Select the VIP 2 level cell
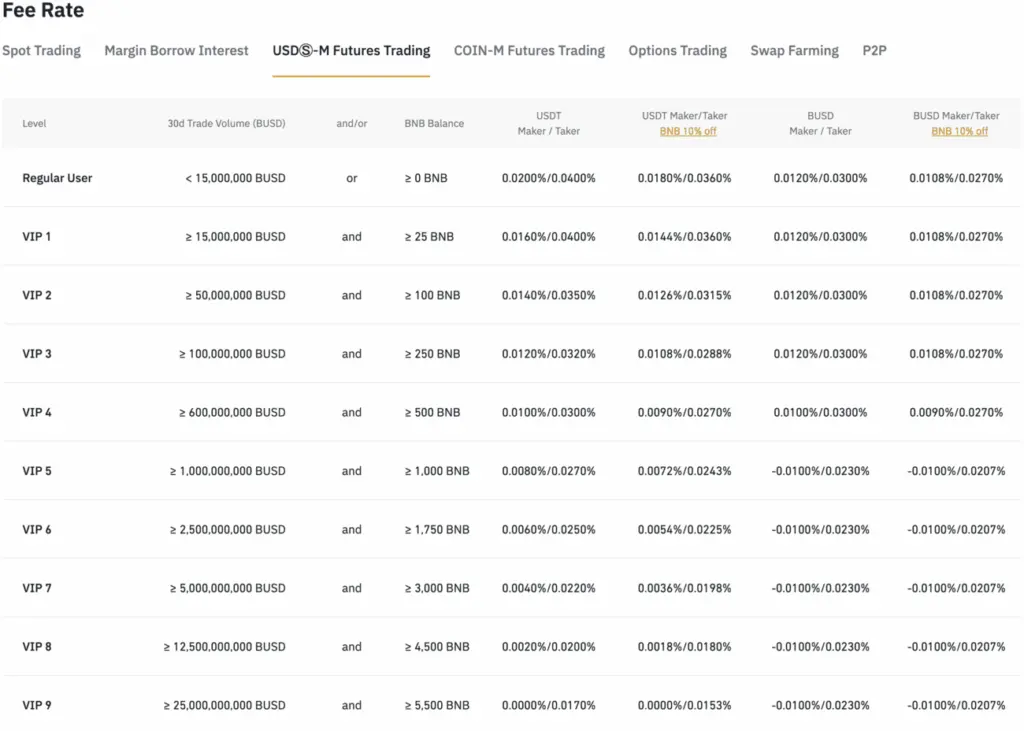Viewport: 1024px width, 731px height. 37,295
